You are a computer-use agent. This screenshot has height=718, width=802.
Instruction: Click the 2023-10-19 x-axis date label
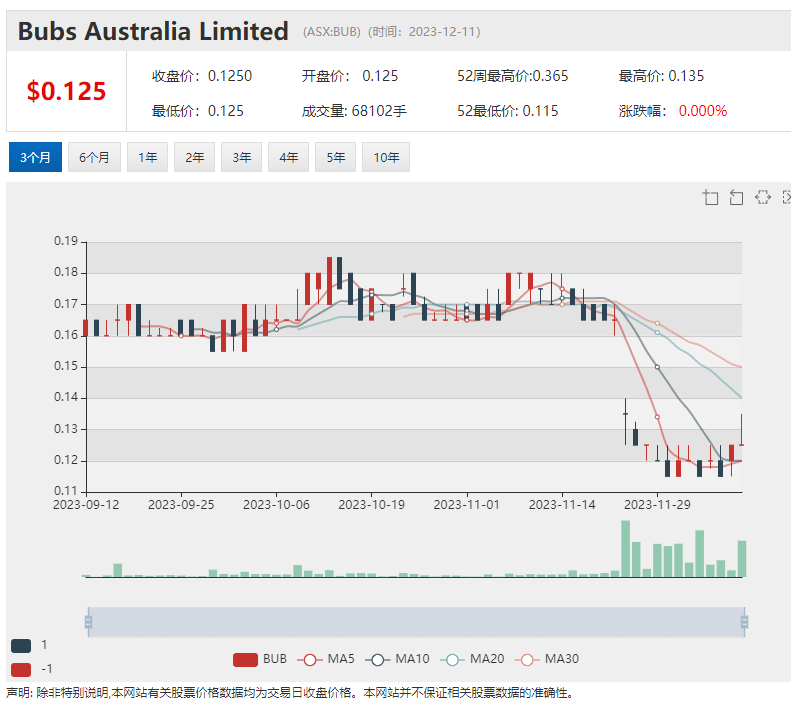click(371, 505)
